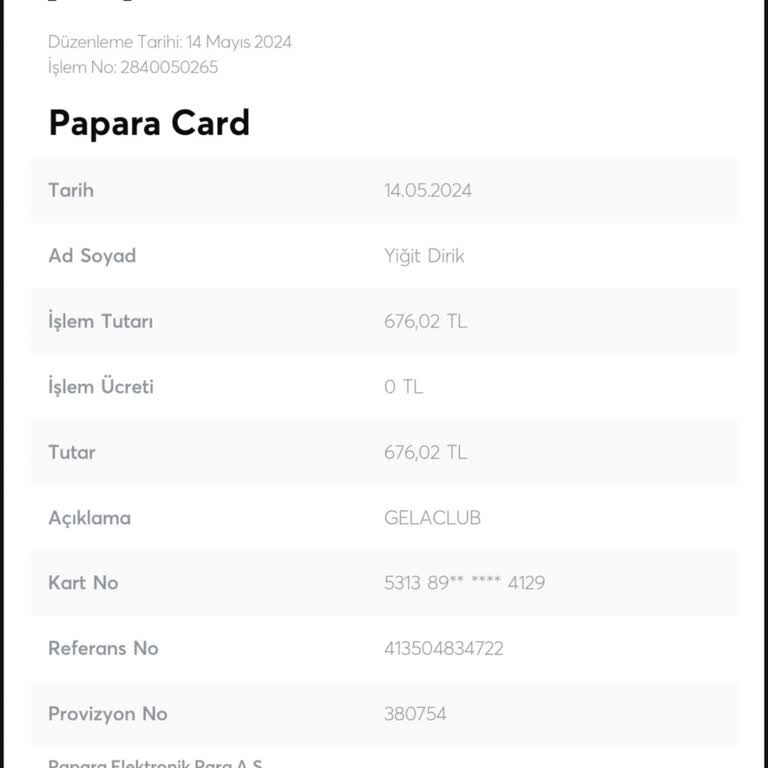
Task: Select the GELACLUB description text
Action: pyautogui.click(x=432, y=518)
